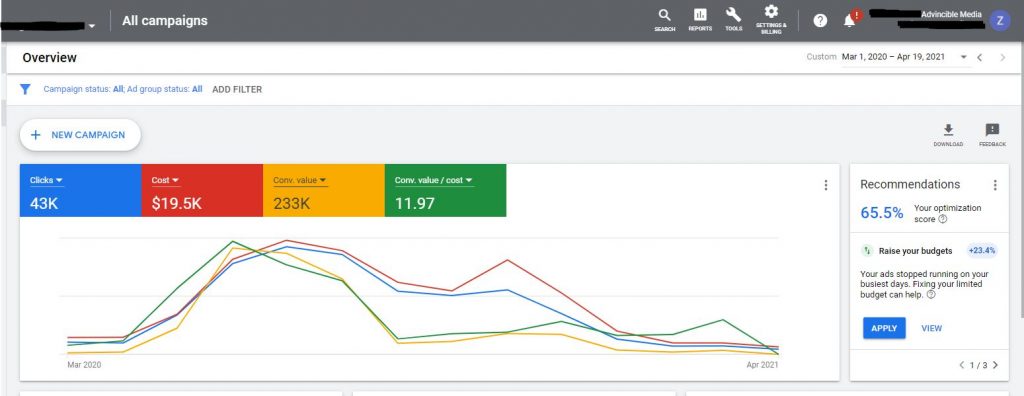
Task: View the budget recommendation details
Action: click(x=931, y=328)
